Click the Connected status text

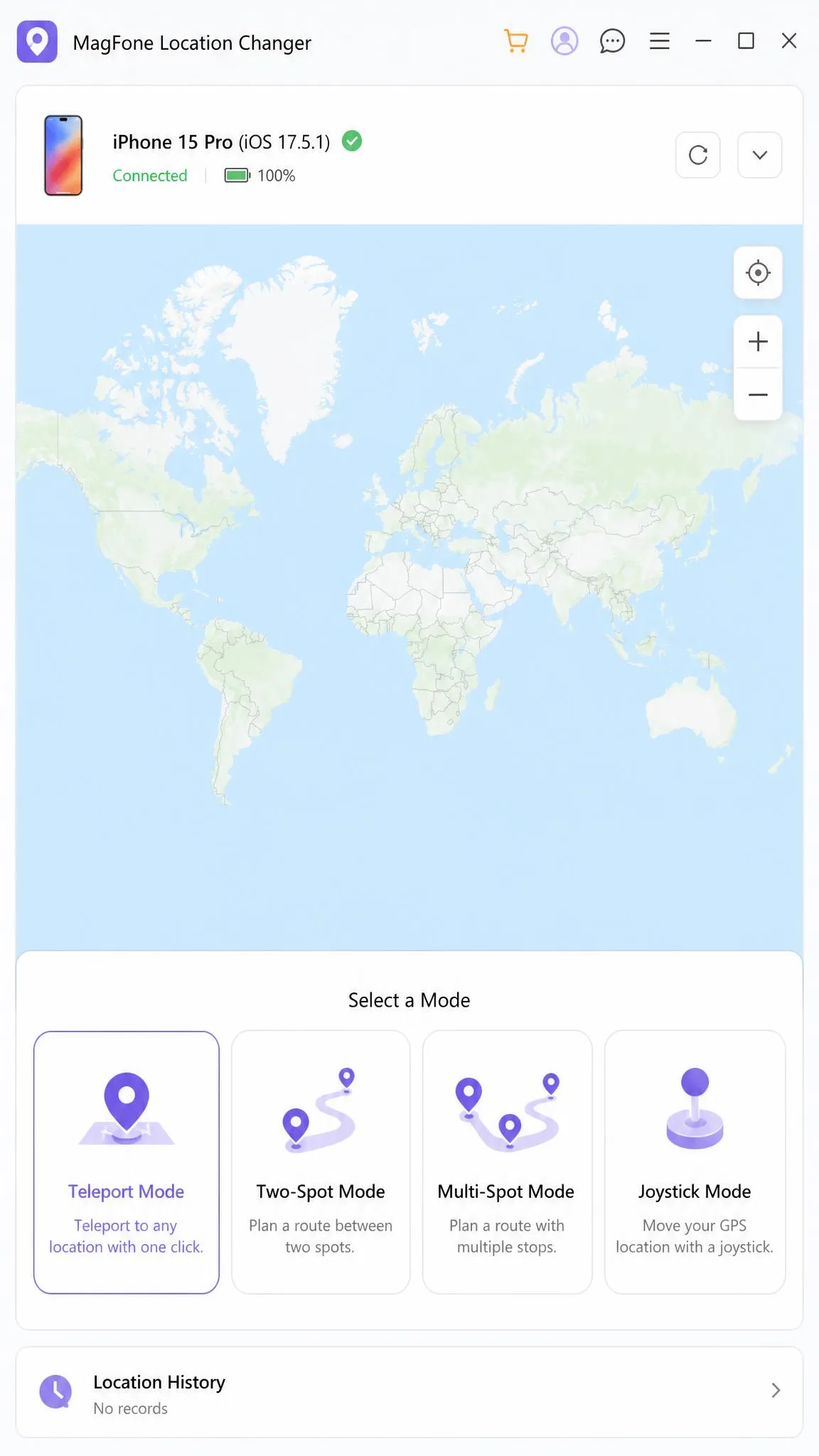point(150,176)
